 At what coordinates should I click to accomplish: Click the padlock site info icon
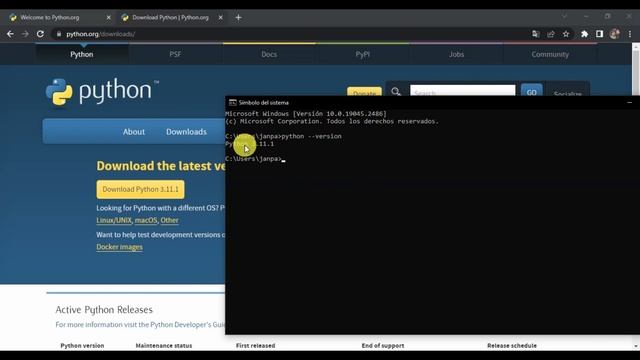59,34
